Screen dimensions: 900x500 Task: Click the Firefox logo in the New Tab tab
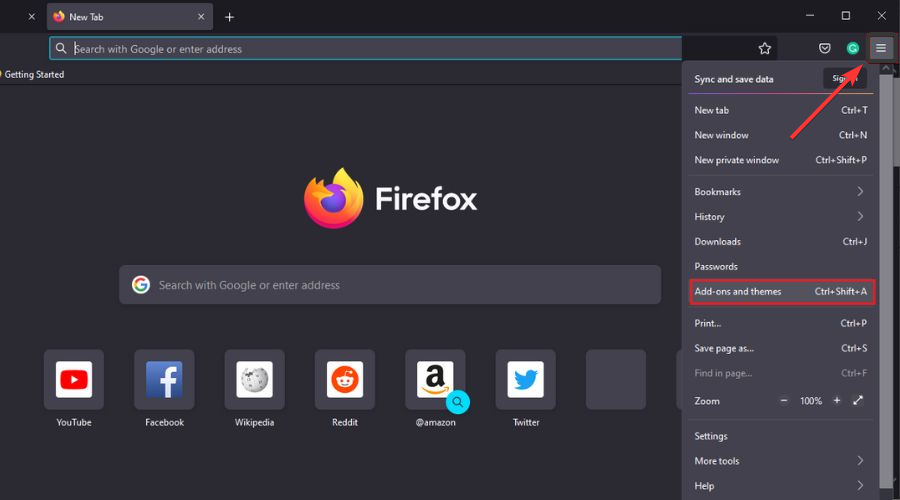click(x=59, y=17)
